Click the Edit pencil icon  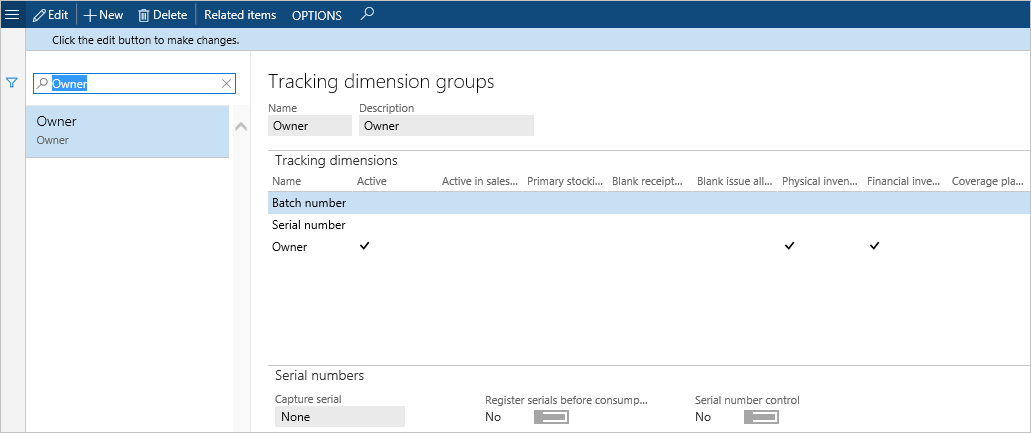tap(40, 15)
